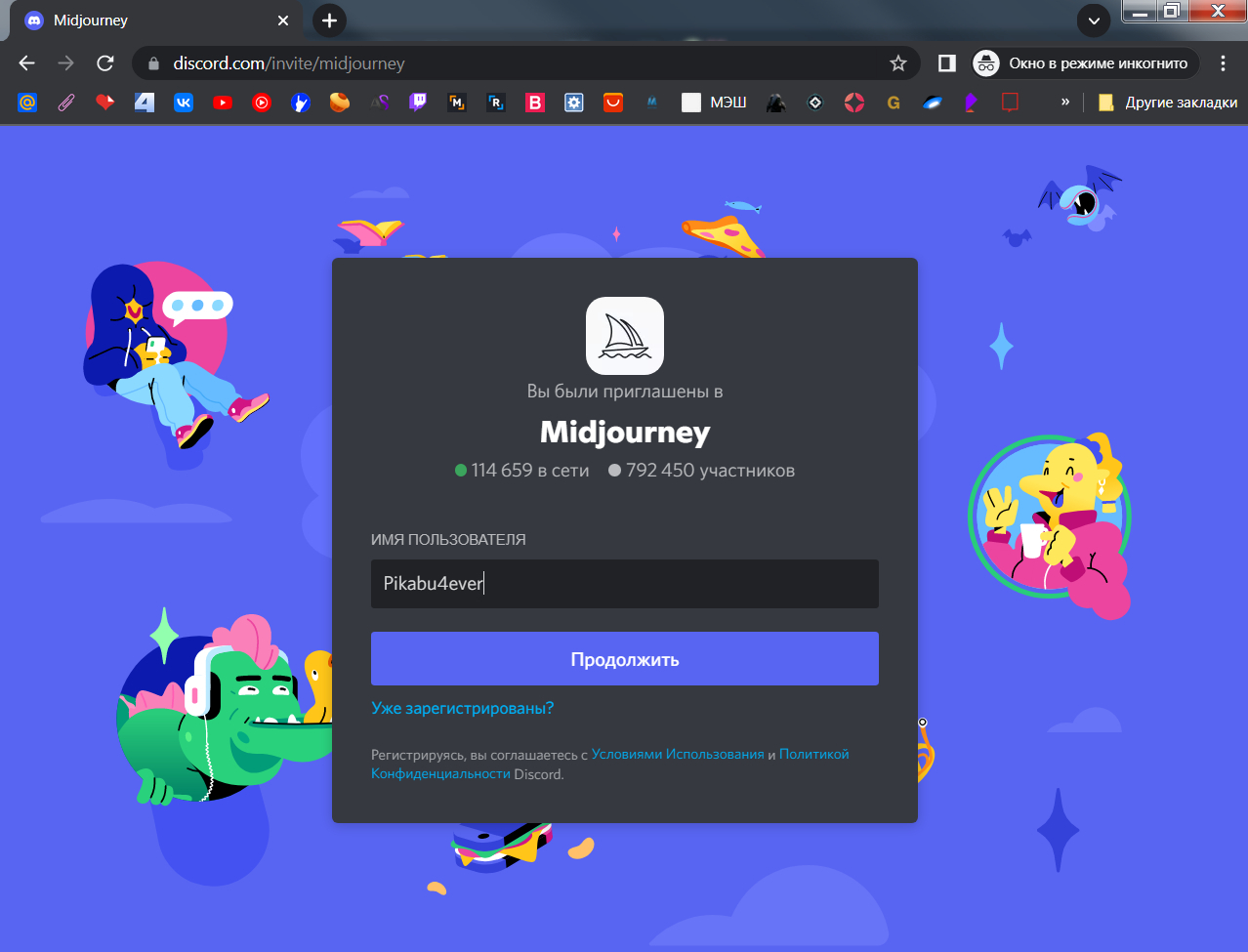Screen dimensions: 1248x952
Task: Click the ИМЯ ПОЛЬЗОВАТЕЛЯ label
Action: pos(448,539)
